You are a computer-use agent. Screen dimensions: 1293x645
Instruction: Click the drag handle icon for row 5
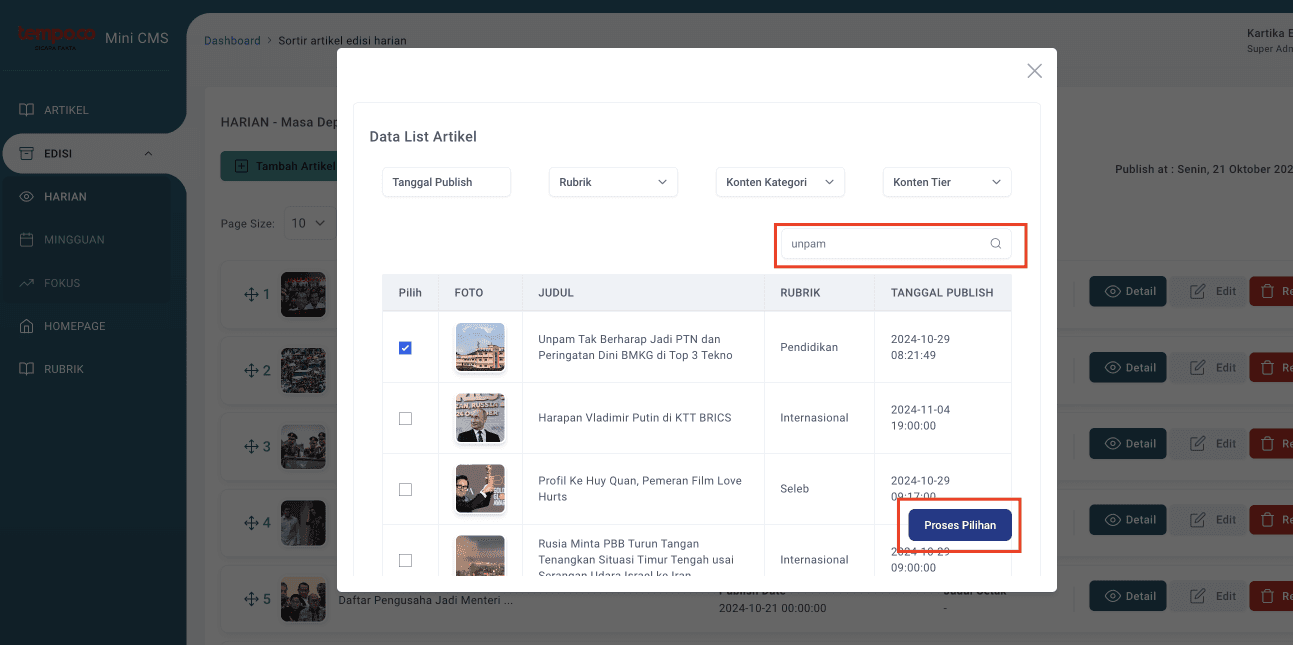tap(251, 599)
